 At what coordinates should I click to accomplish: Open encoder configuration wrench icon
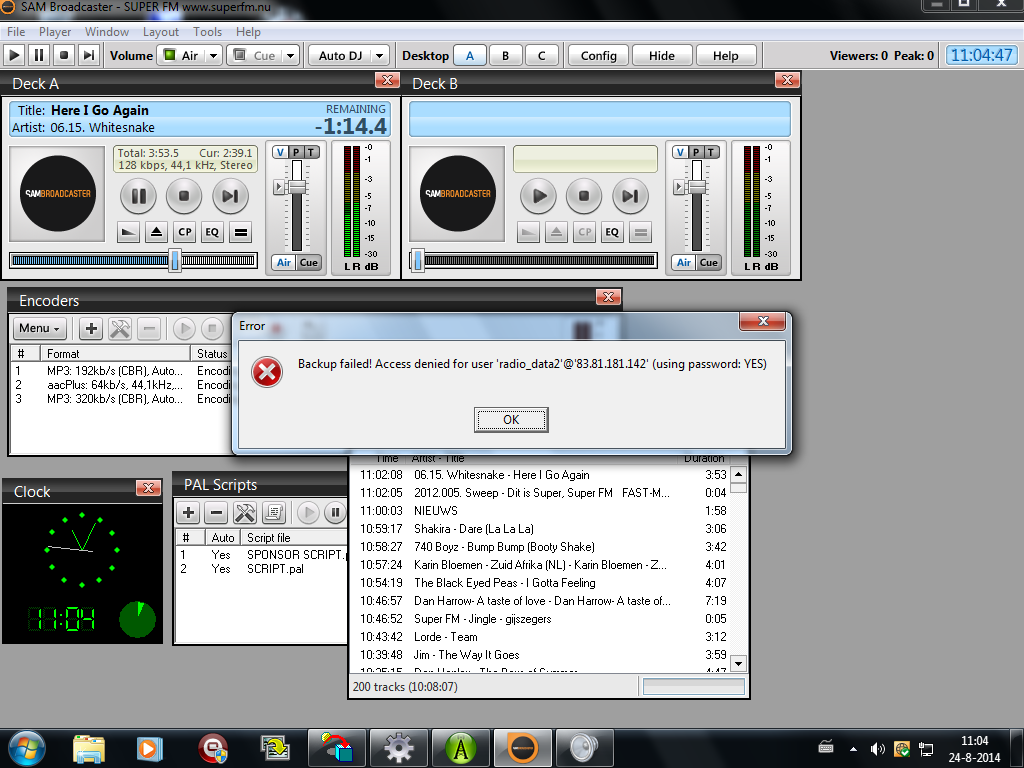pos(120,328)
